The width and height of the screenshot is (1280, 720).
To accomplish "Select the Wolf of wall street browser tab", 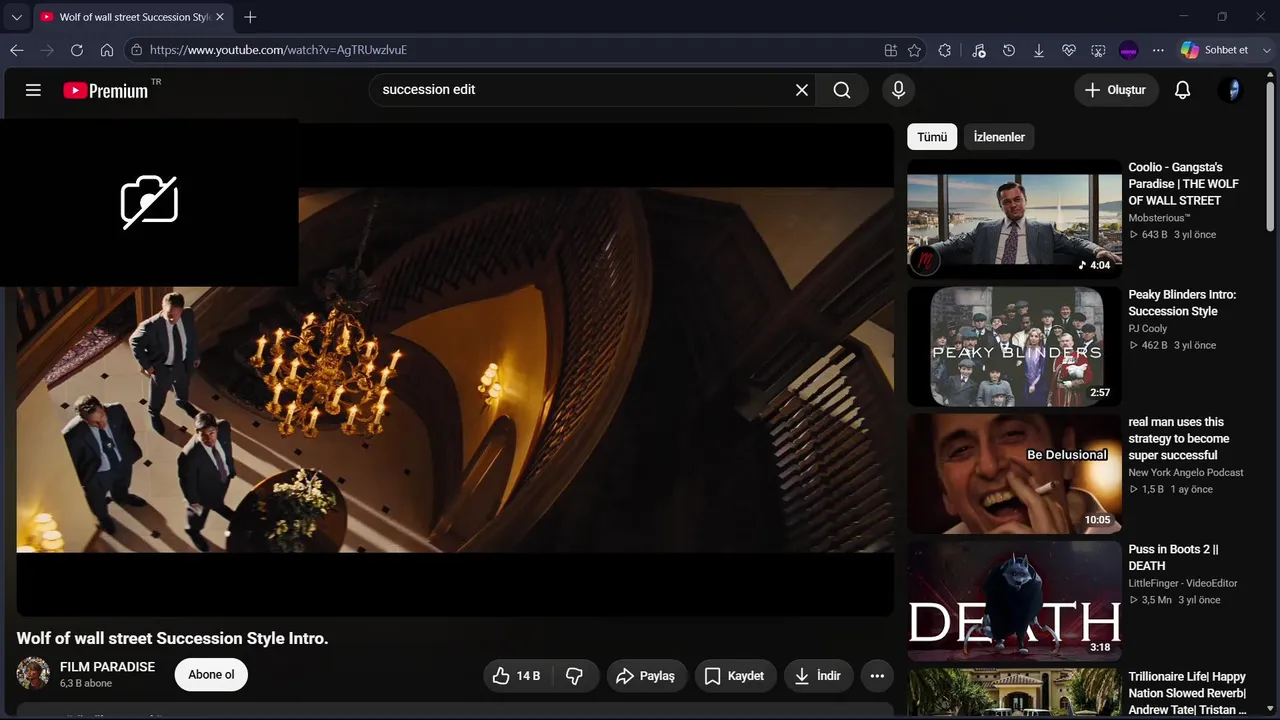I will click(132, 17).
